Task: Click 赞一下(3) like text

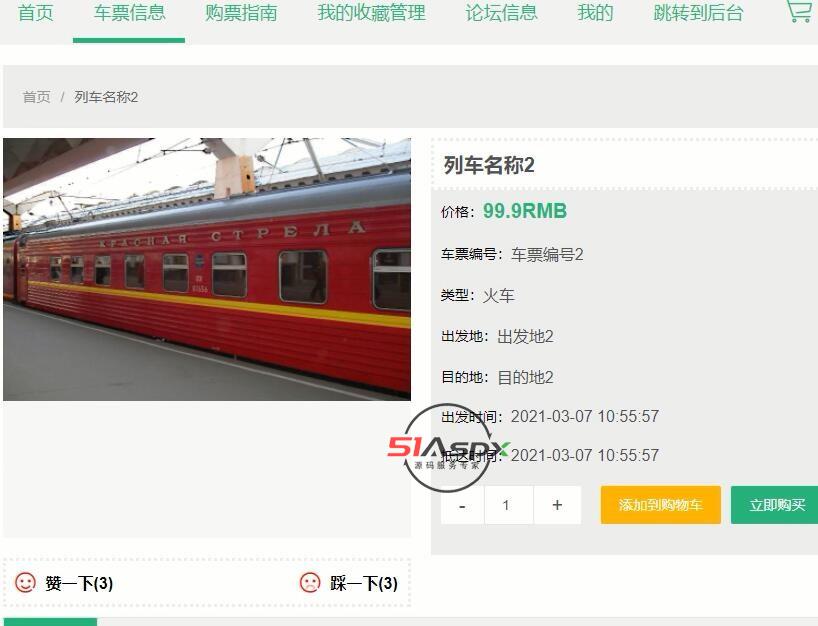Action: point(79,583)
